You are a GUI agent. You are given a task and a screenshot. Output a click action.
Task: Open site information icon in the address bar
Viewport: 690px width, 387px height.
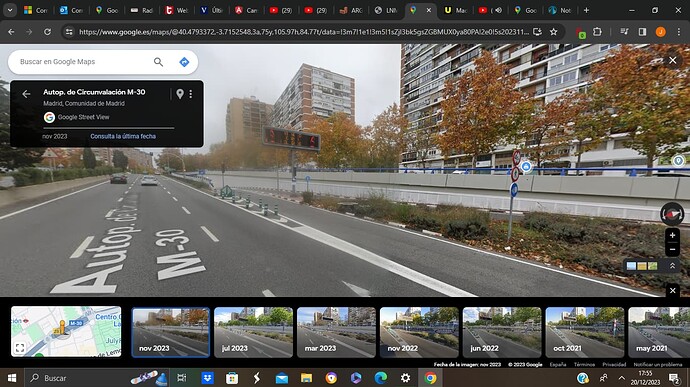pyautogui.click(x=69, y=32)
